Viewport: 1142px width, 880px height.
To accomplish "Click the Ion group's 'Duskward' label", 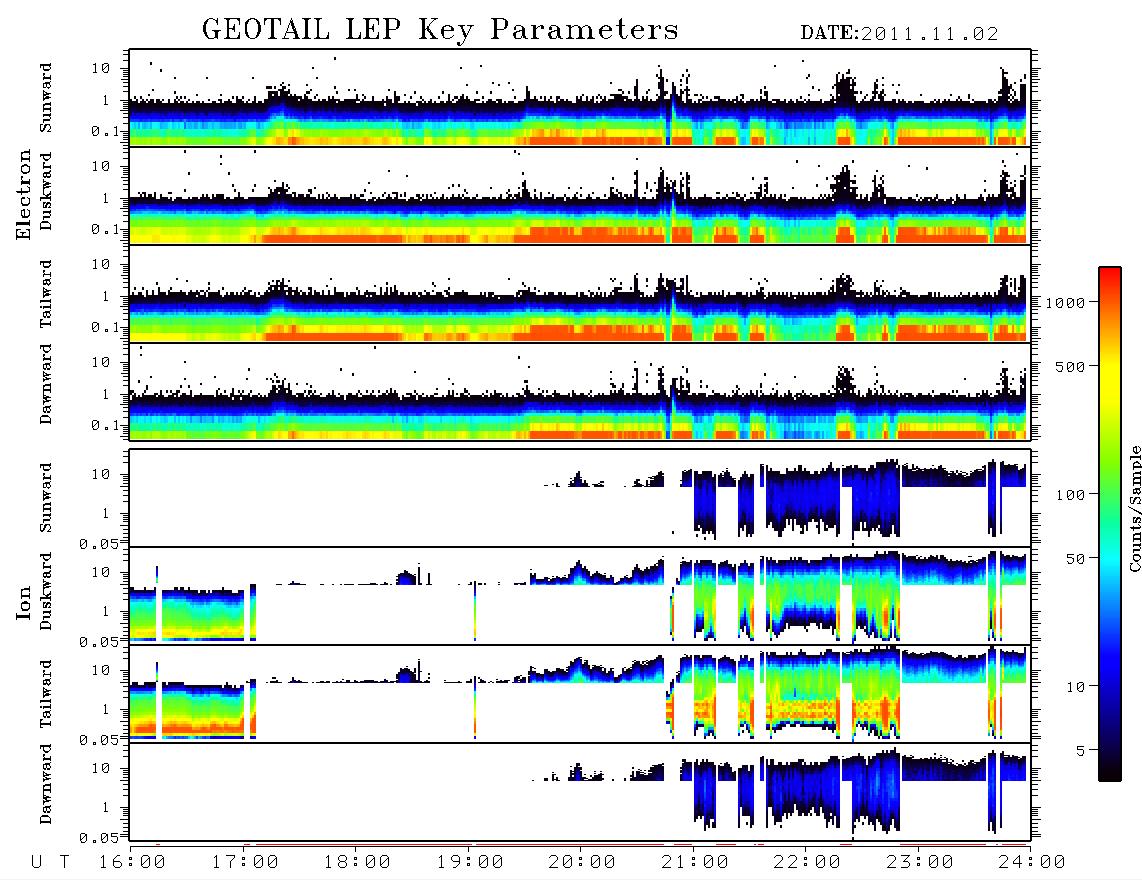I will tap(46, 591).
